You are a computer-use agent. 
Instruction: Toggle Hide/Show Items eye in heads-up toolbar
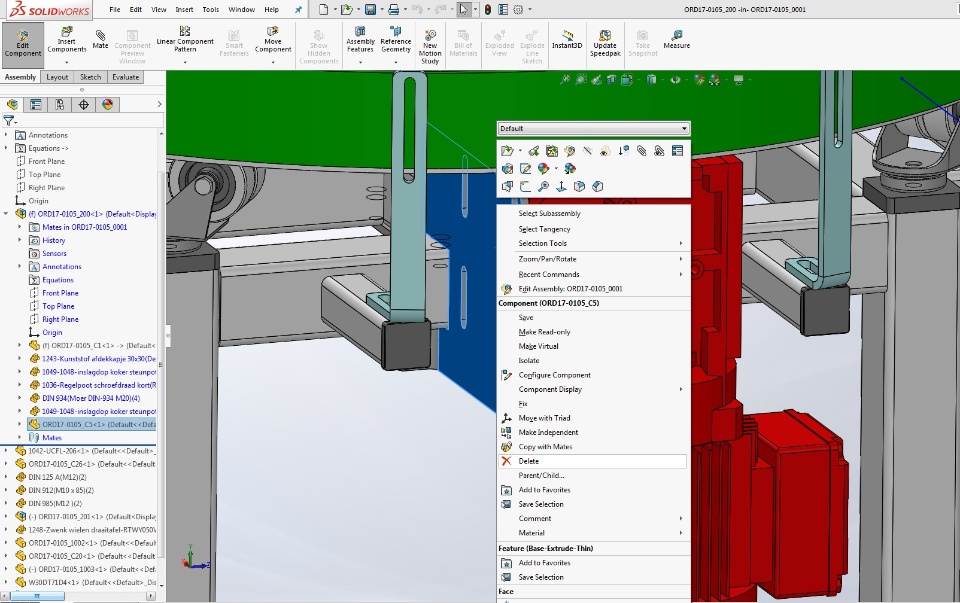click(675, 80)
